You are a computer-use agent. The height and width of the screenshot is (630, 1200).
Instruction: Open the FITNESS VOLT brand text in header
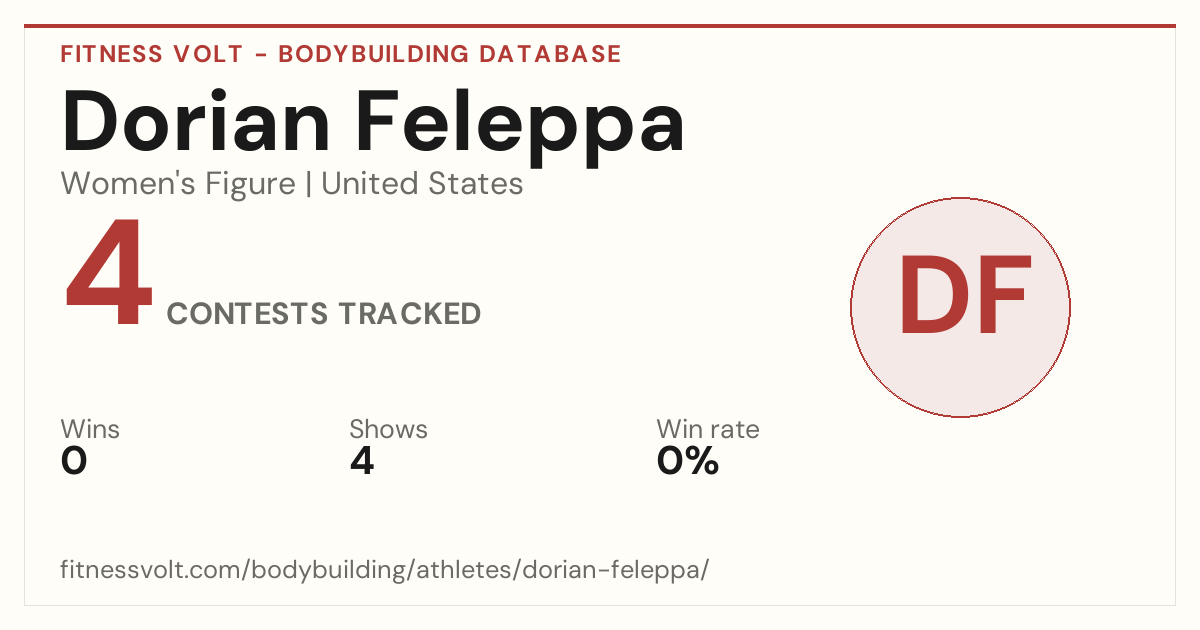click(x=150, y=54)
